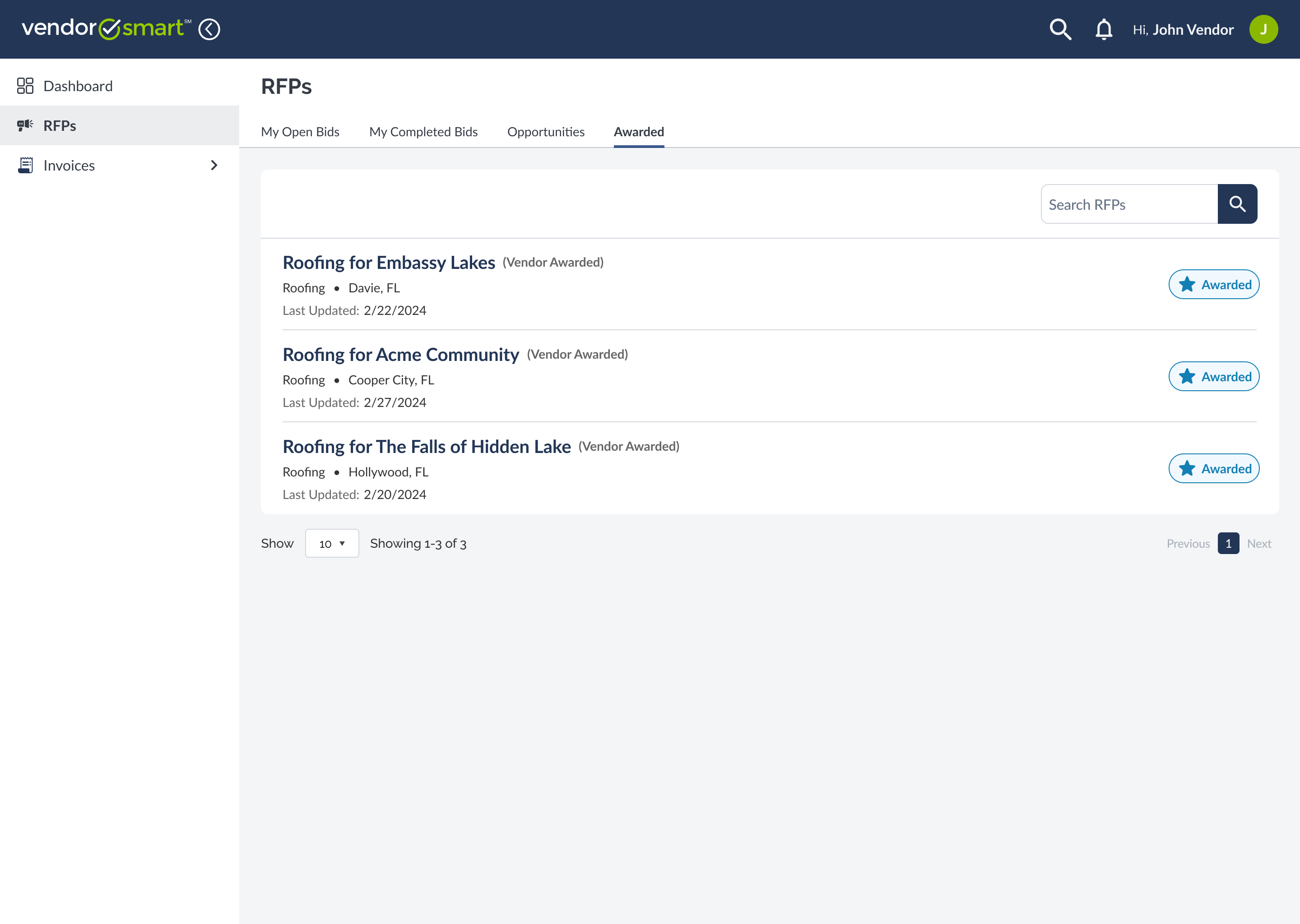Click the green J user avatar

pyautogui.click(x=1263, y=29)
